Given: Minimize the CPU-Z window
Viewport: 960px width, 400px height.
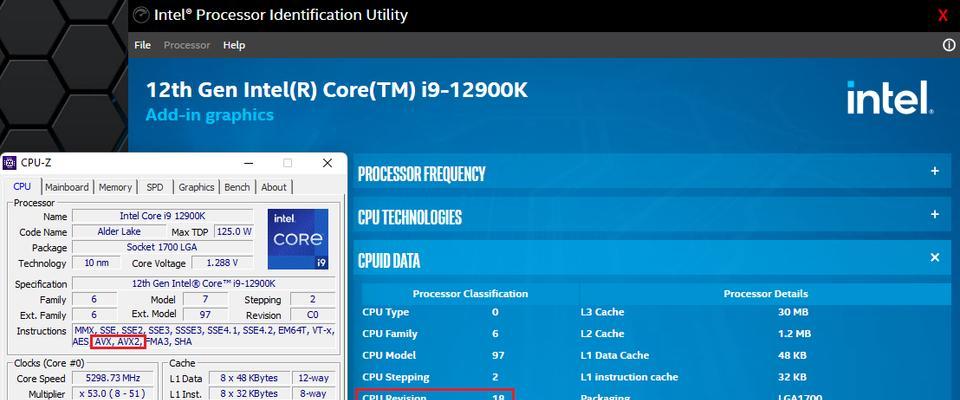Looking at the screenshot, I should tap(249, 163).
